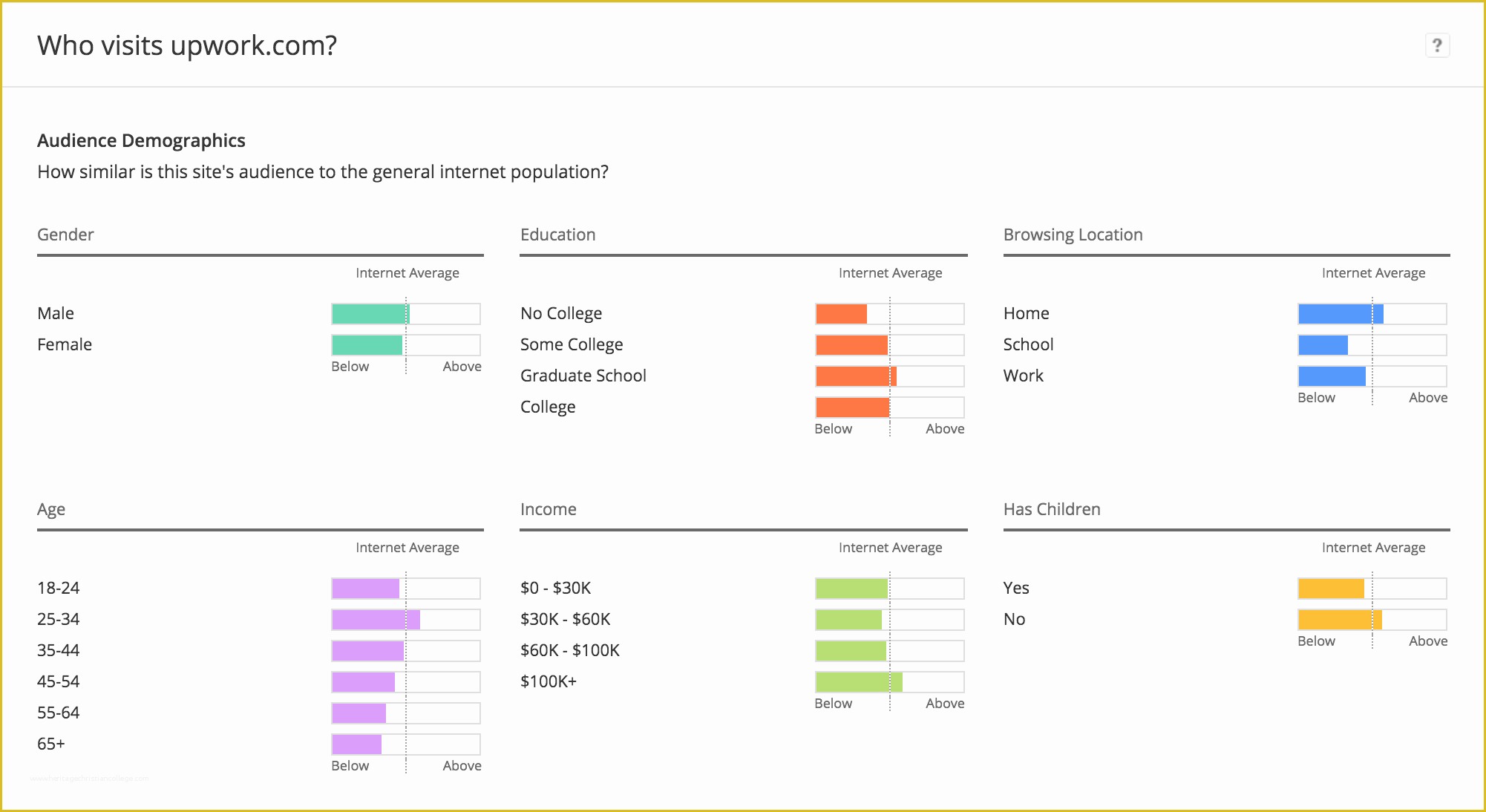Click the 'Some College' label

pos(572,345)
